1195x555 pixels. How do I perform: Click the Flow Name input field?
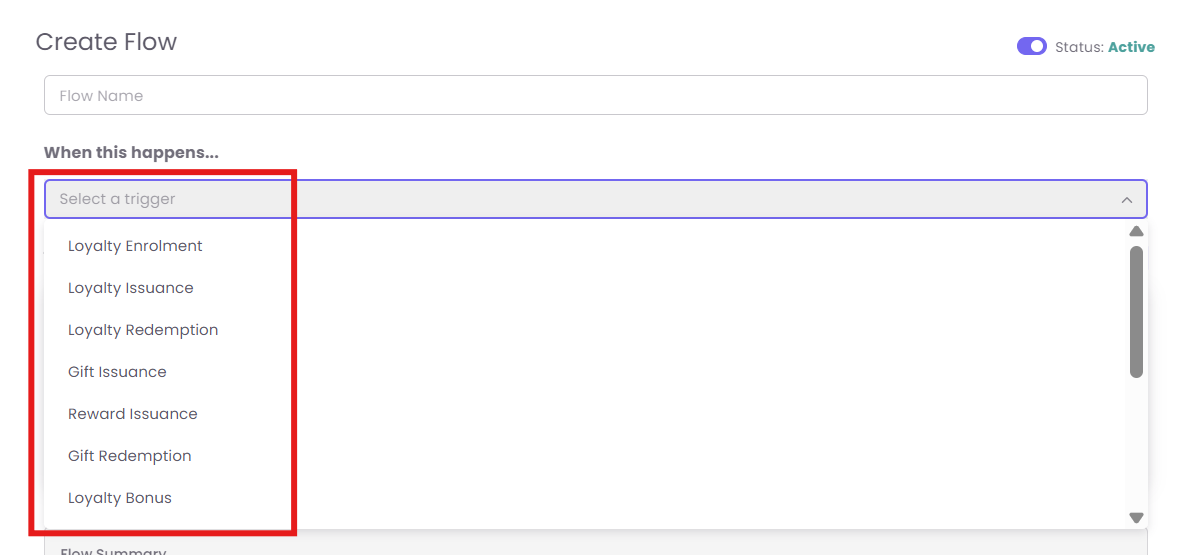595,96
